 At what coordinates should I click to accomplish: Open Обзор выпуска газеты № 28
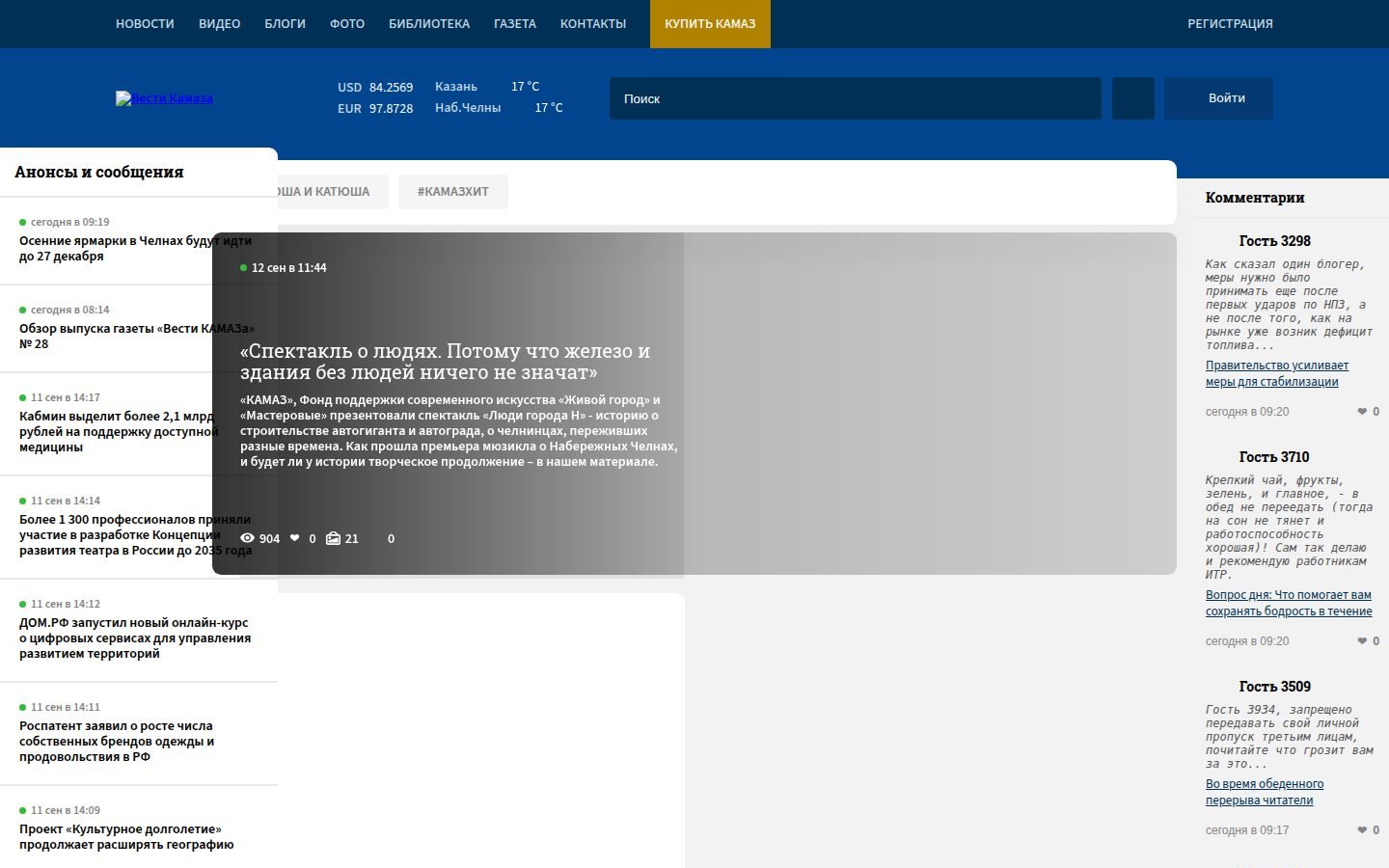pos(137,337)
